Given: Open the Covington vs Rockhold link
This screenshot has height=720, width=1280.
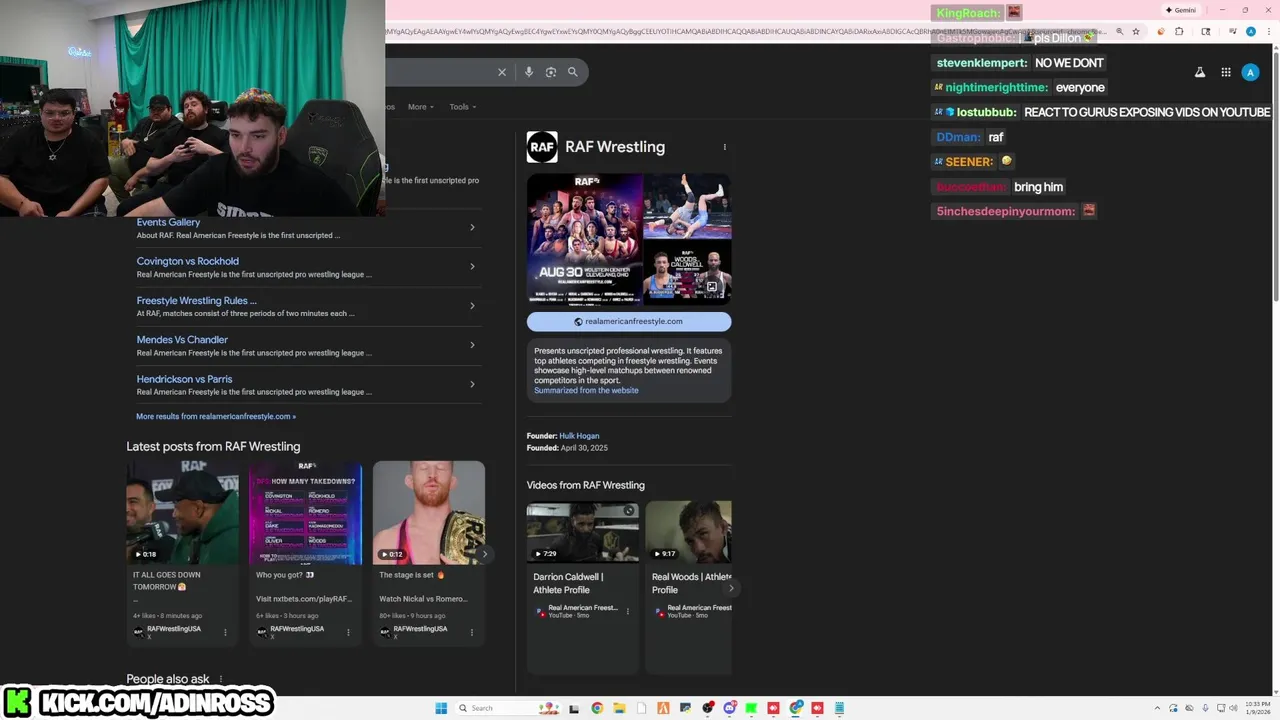Looking at the screenshot, I should click(x=187, y=261).
